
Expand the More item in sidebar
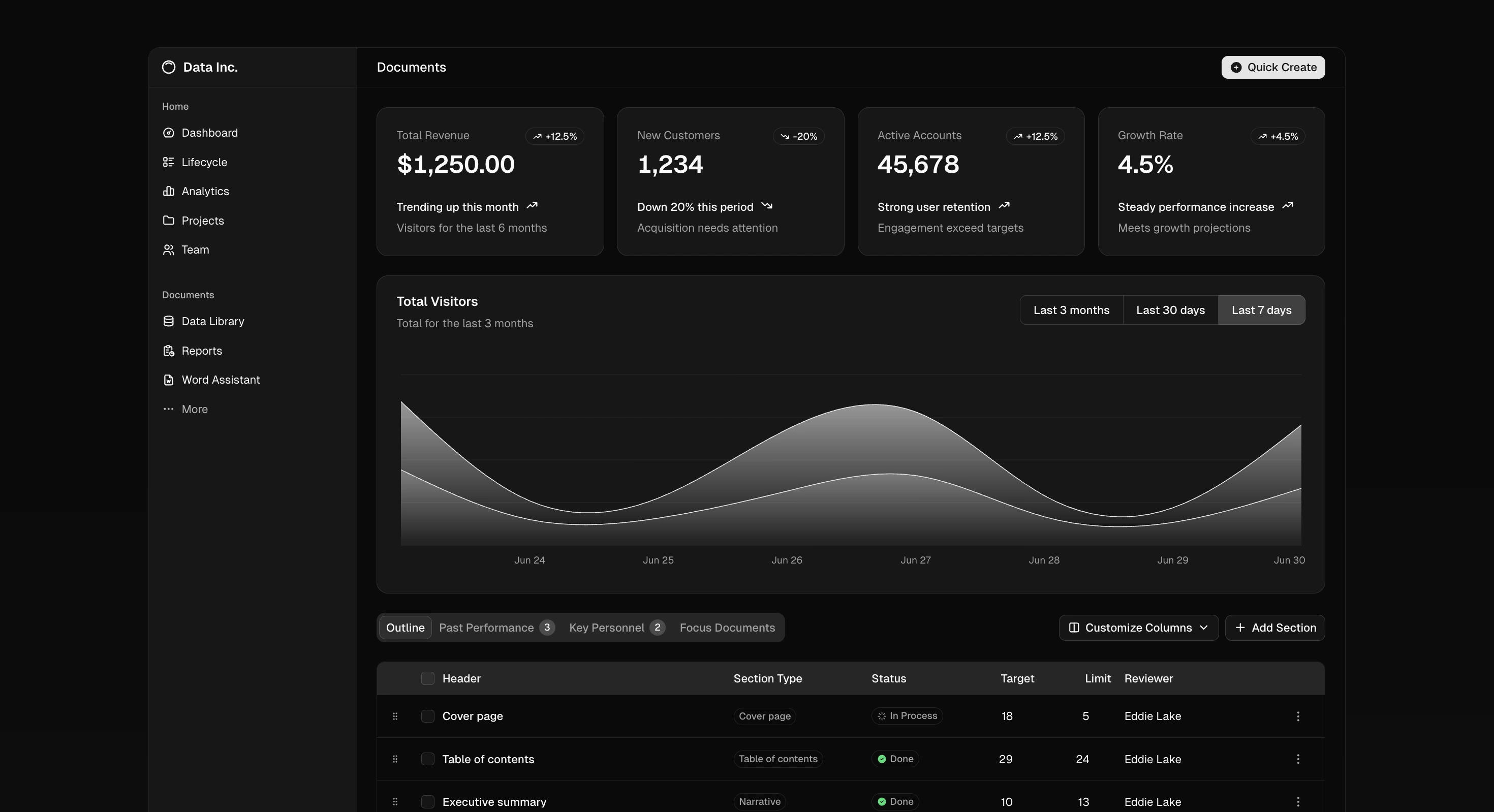click(194, 410)
